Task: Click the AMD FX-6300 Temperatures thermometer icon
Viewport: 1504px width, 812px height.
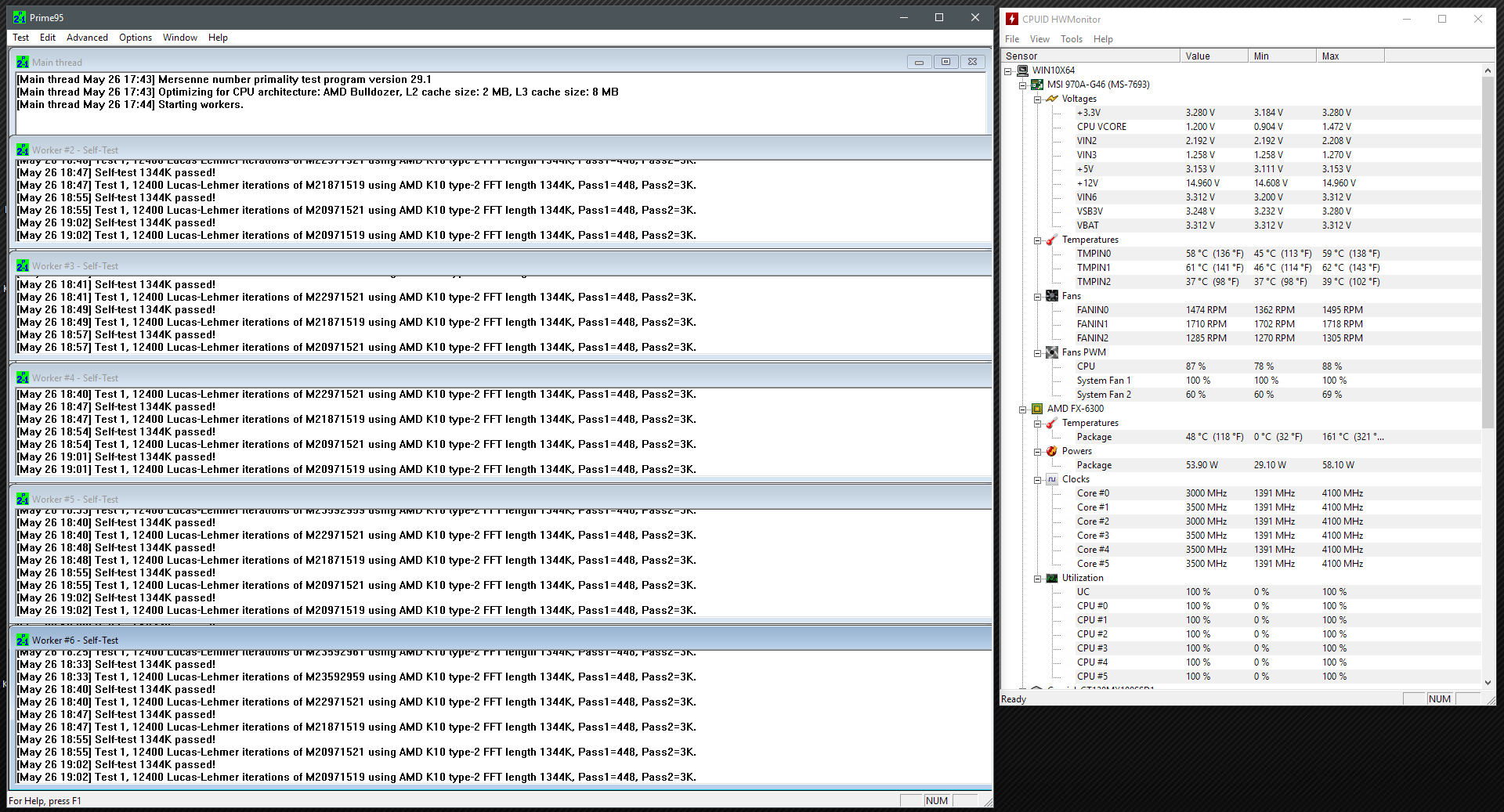Action: click(1052, 423)
